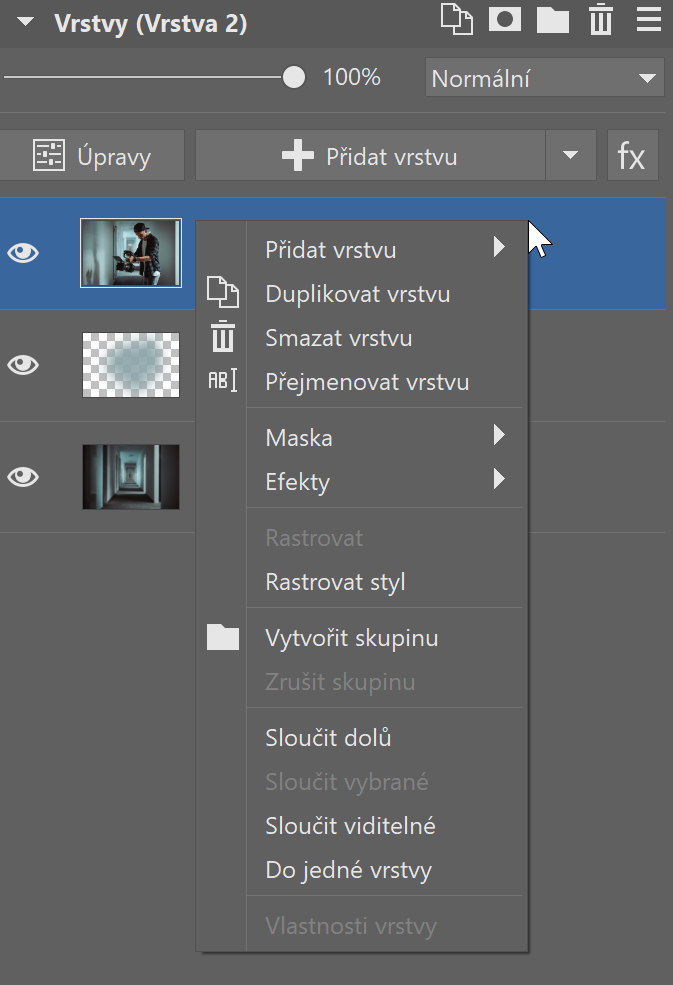The height and width of the screenshot is (985, 673).
Task: Click the fx effects button
Action: (x=632, y=156)
